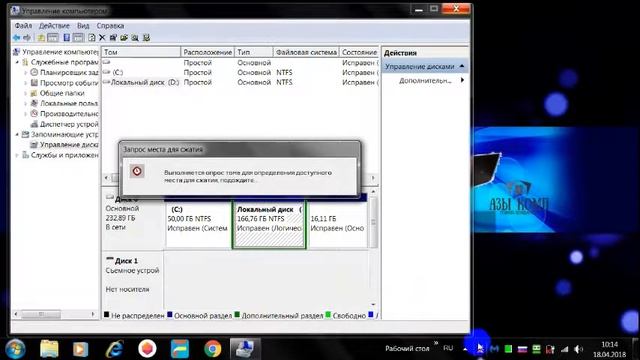The image size is (640, 360).
Task: Click the Up one level toolbar icon
Action: [x=41, y=38]
